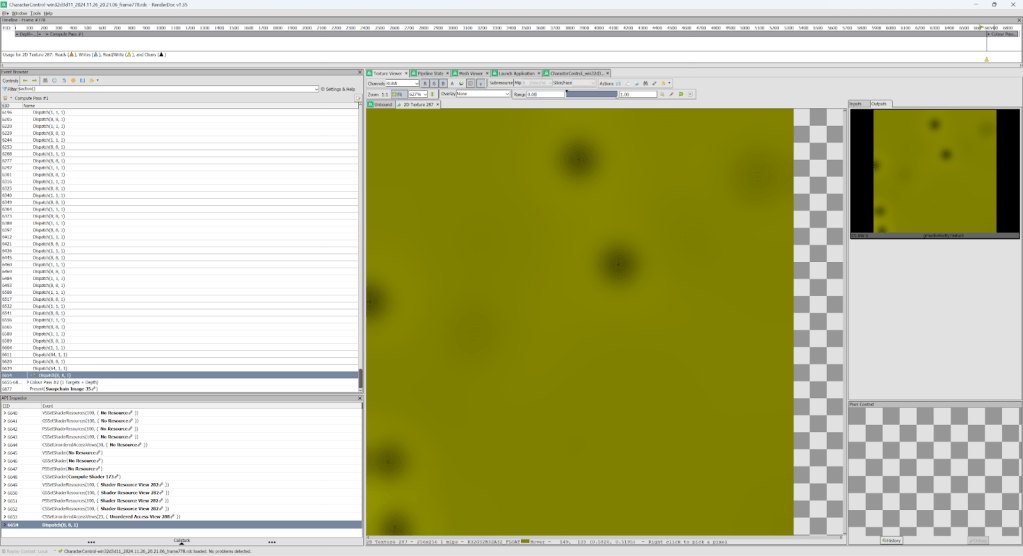This screenshot has height=556, width=1023.
Task: Click the bookmark event icon in Event Browser
Action: [75, 80]
